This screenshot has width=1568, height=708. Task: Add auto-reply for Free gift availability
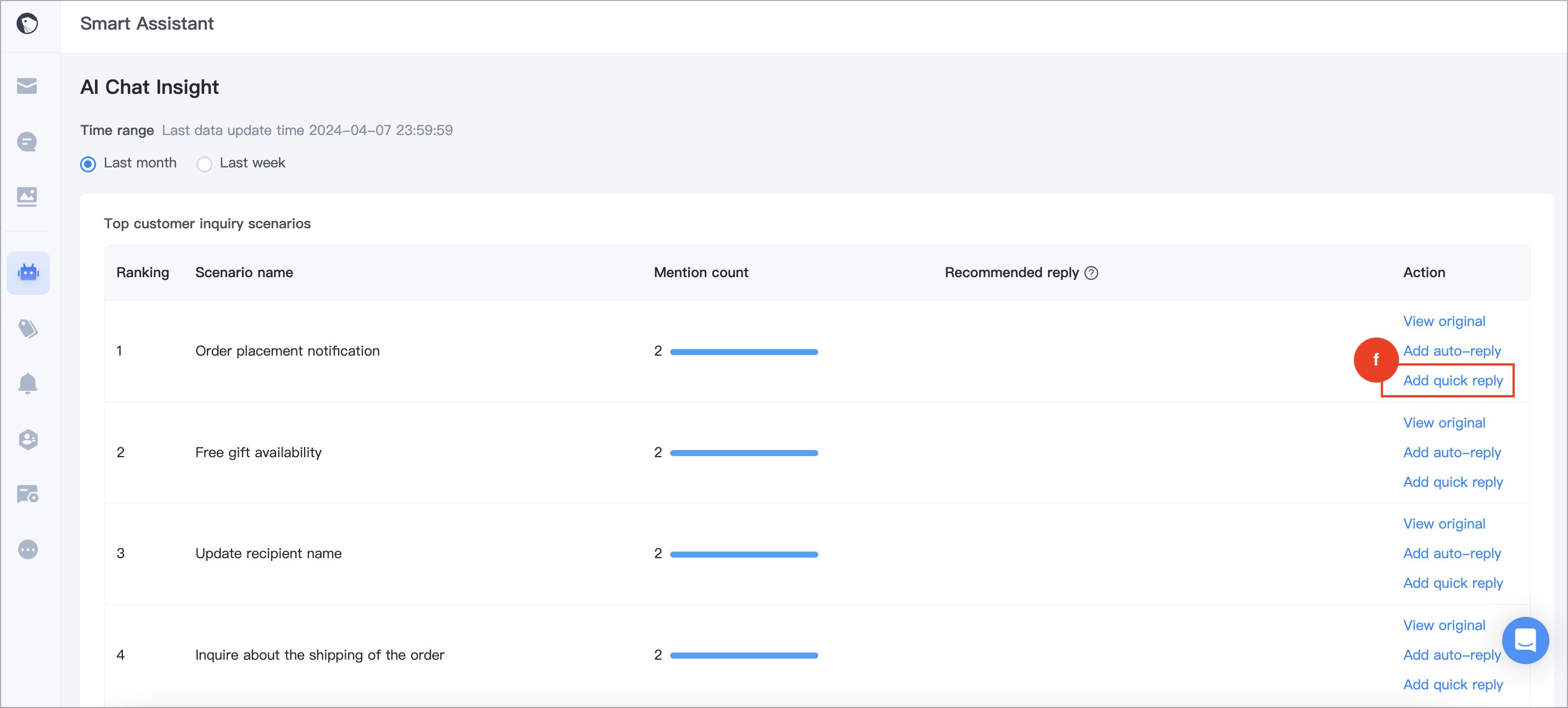[1452, 452]
